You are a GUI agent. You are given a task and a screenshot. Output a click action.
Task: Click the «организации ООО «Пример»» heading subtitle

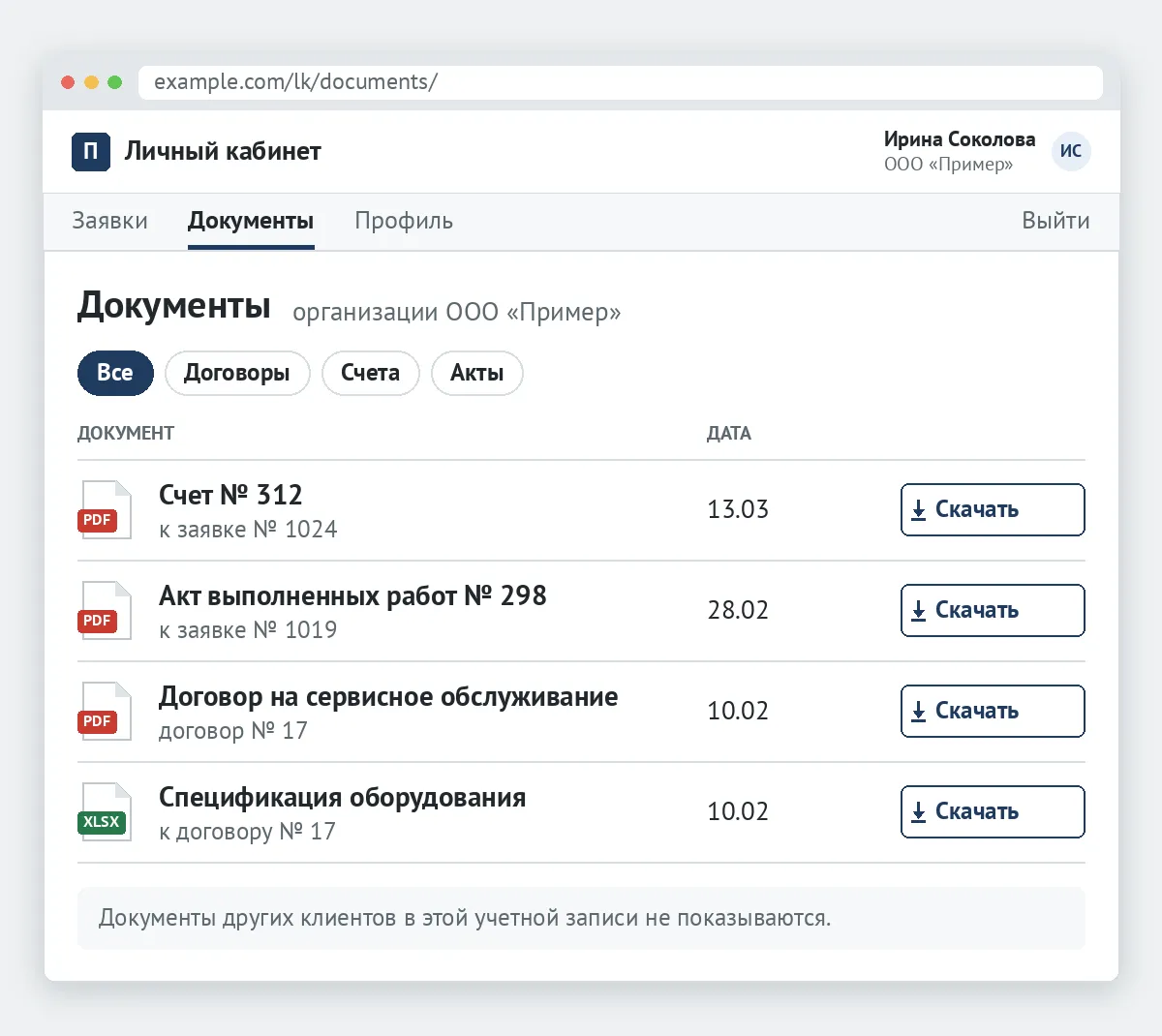457,313
